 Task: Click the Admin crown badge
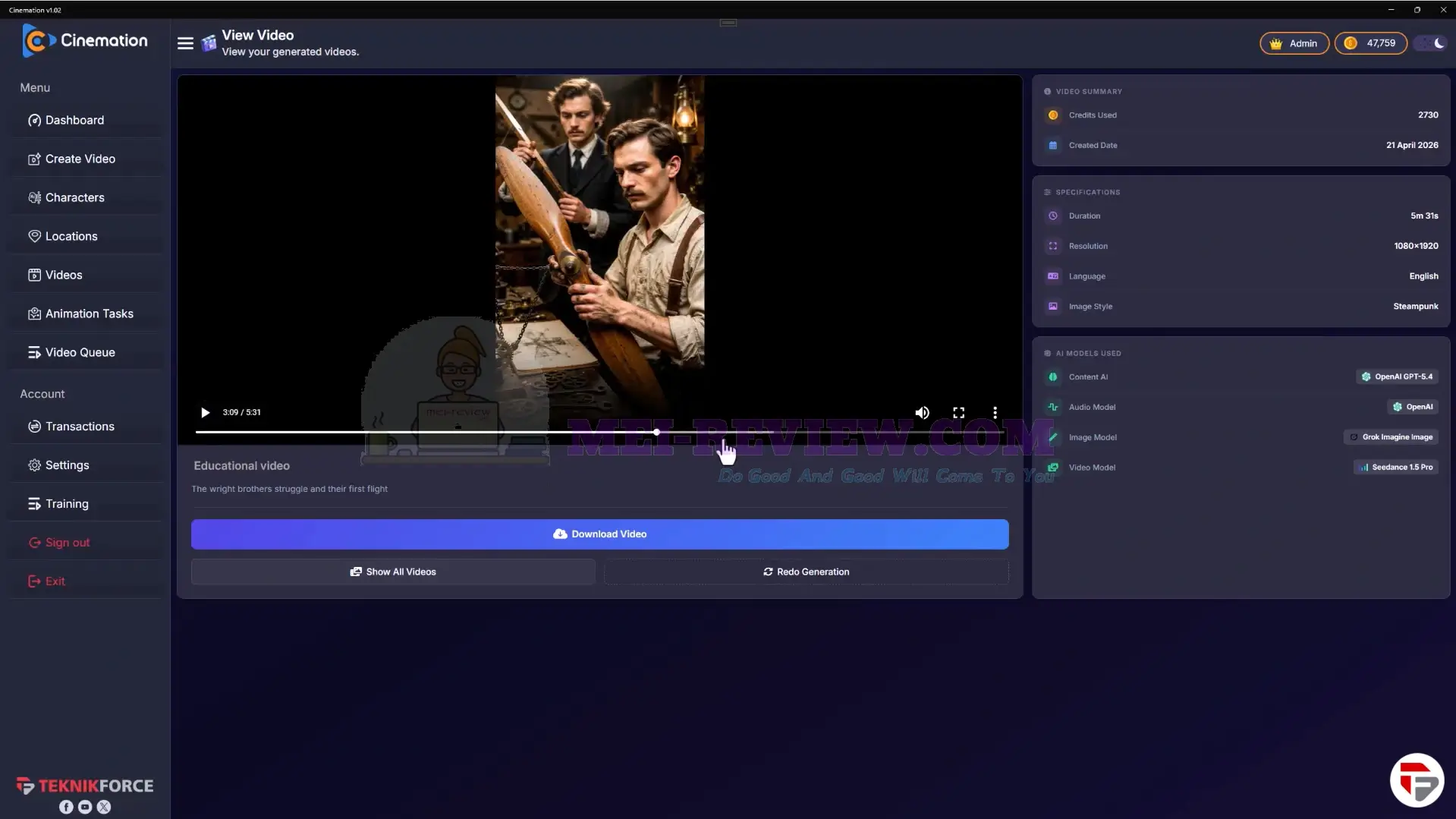point(1294,43)
